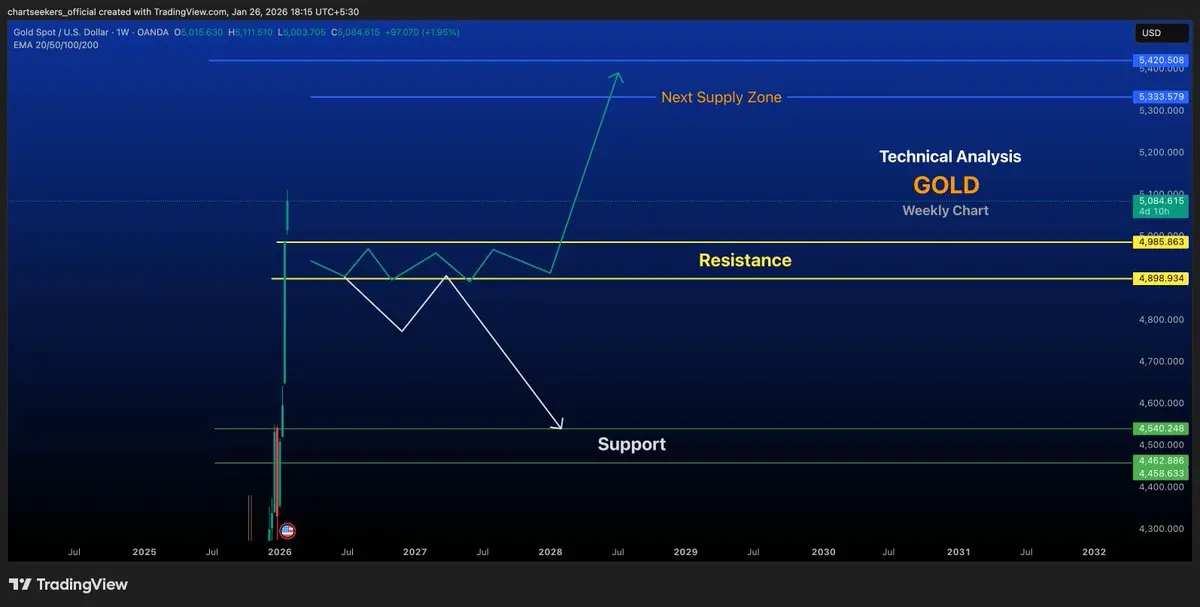Click the 5,420.508 blue price label
Viewport: 1200px width, 607px height.
(x=1160, y=61)
